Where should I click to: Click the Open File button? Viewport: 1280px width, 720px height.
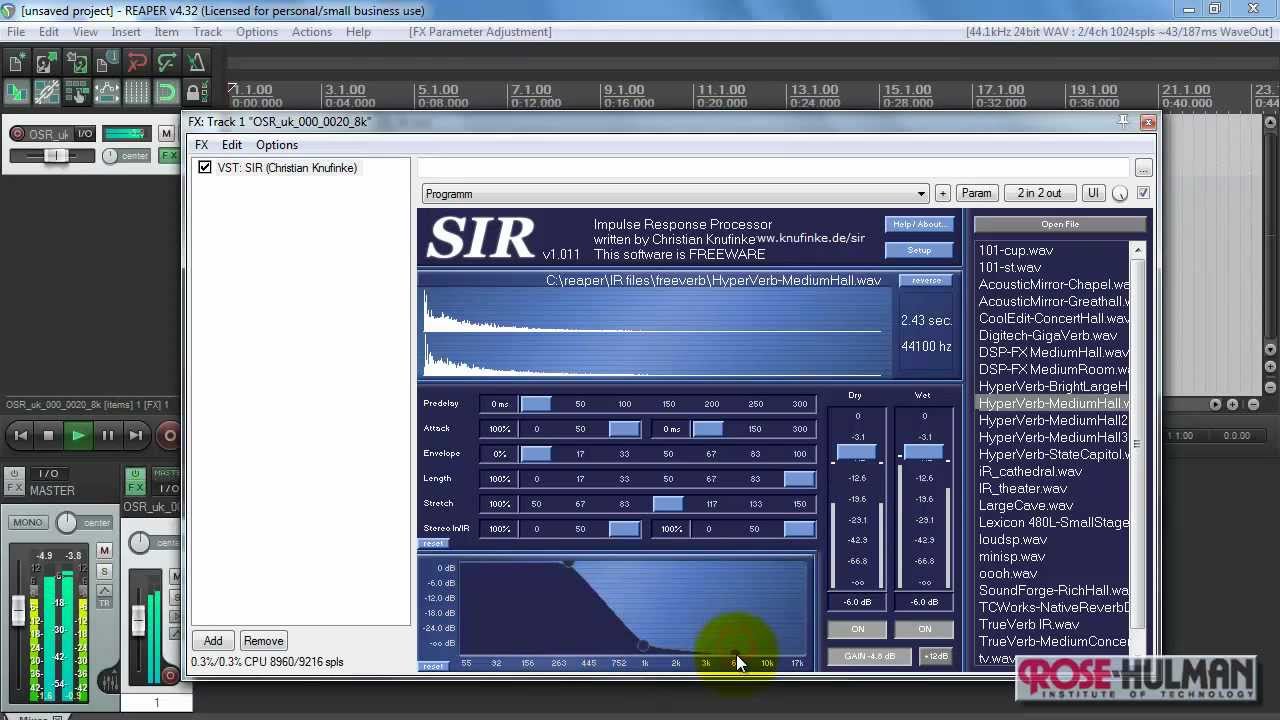(x=1060, y=224)
